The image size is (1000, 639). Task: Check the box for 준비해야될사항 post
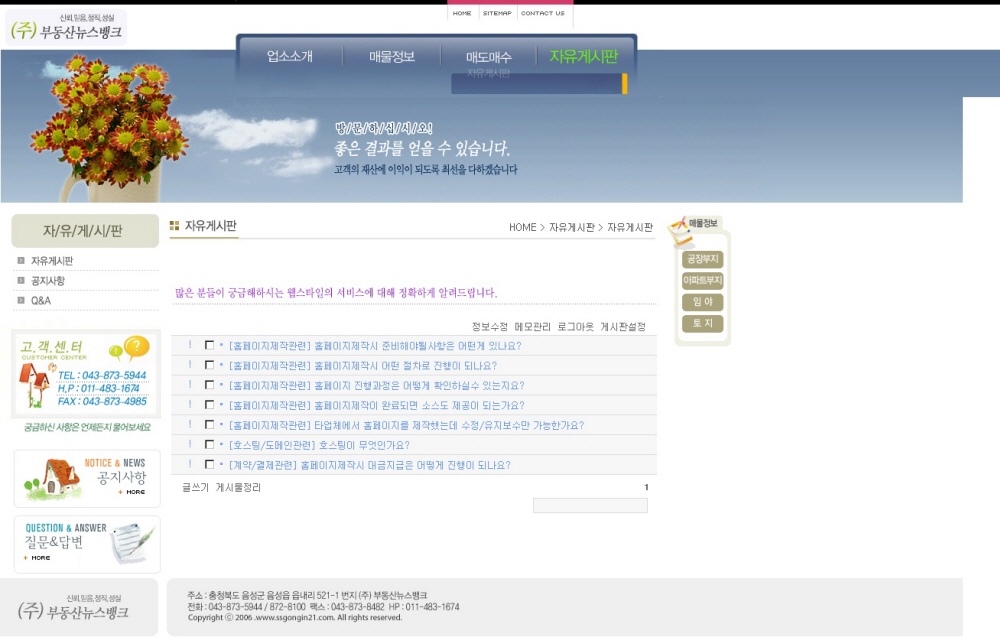pos(209,345)
